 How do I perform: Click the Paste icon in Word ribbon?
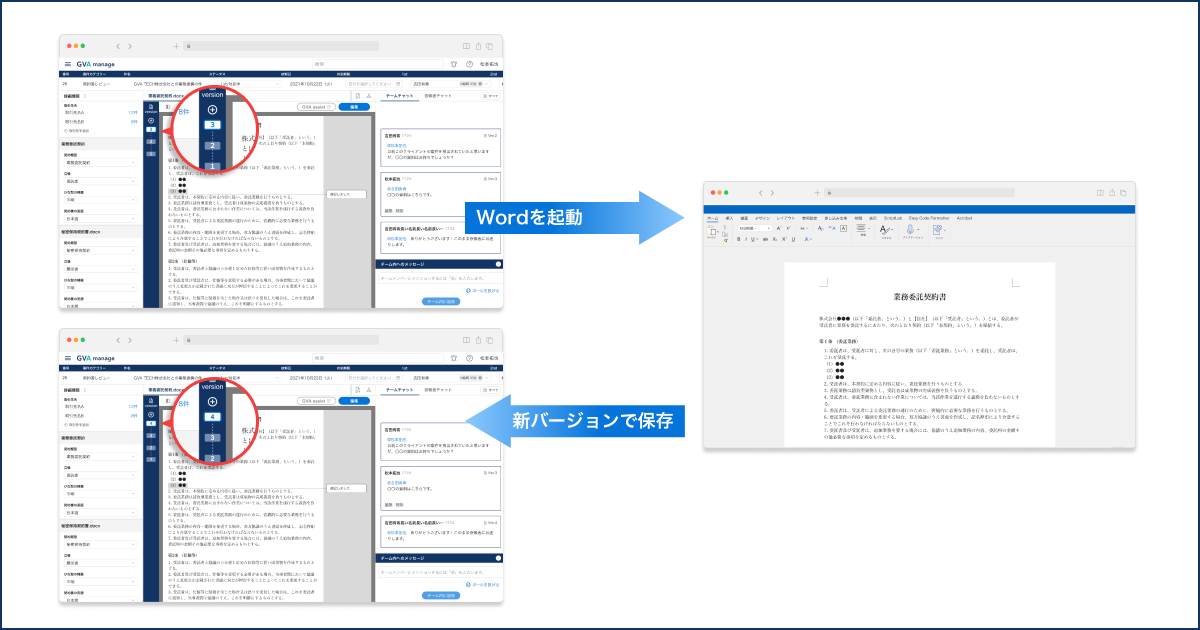713,230
